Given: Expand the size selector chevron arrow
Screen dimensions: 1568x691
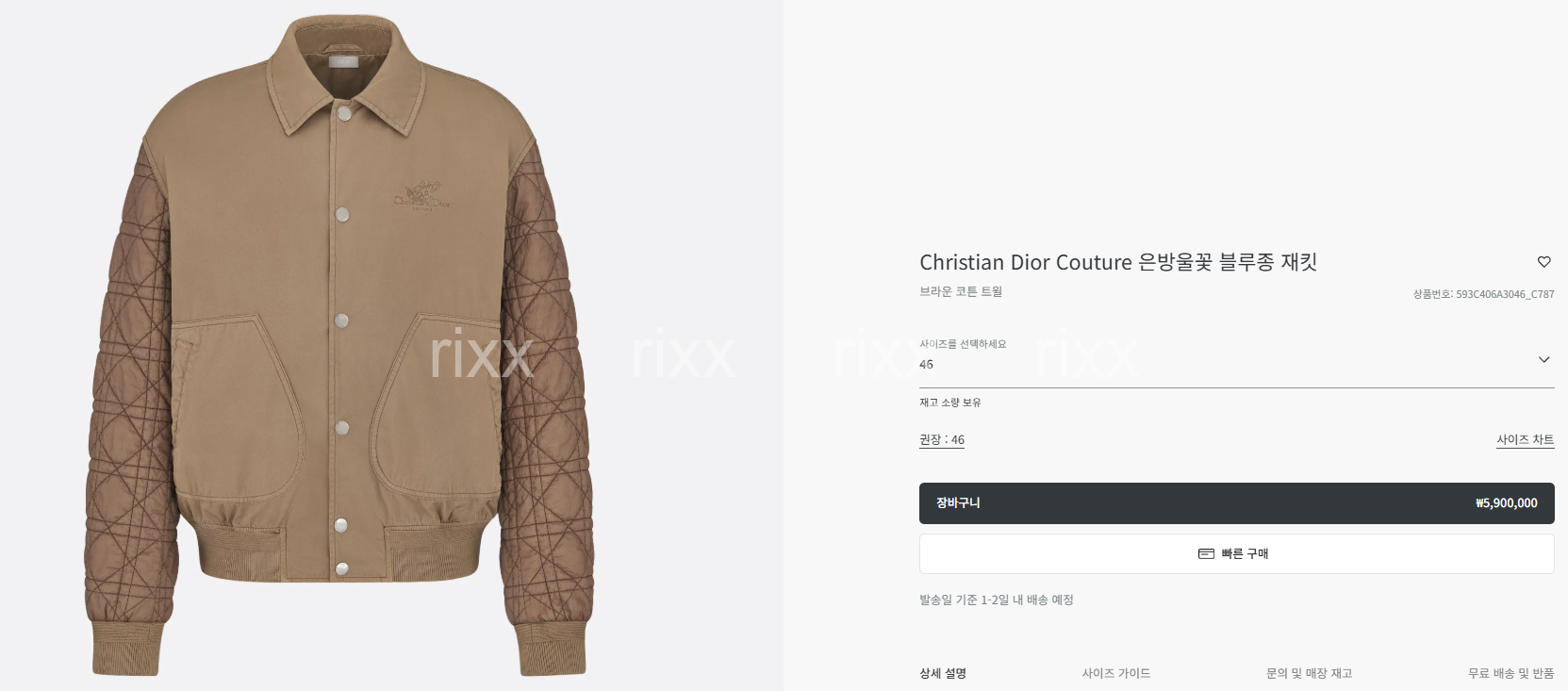Looking at the screenshot, I should pos(1543,359).
